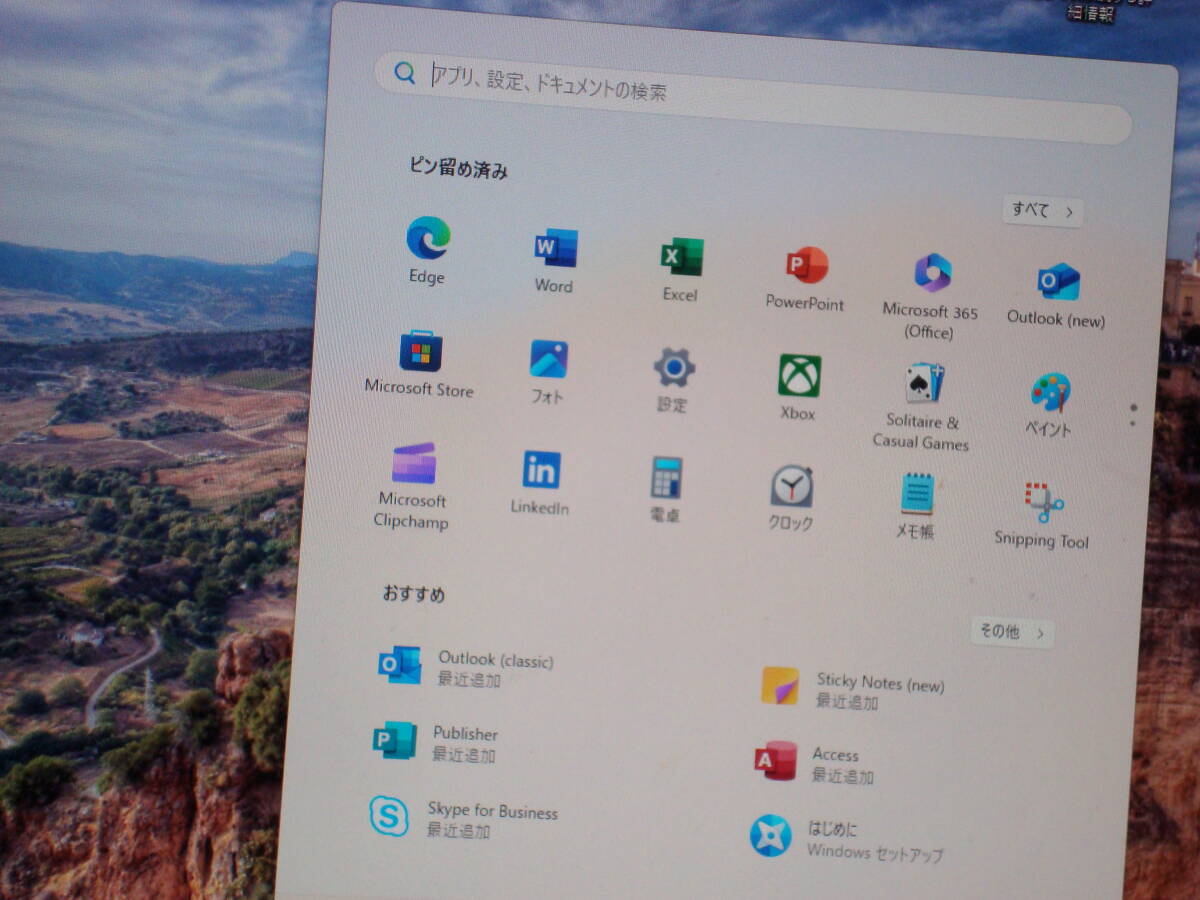Screen dimensions: 1200x900
Task: Go to next pinned page dot
Action: tap(1132, 424)
